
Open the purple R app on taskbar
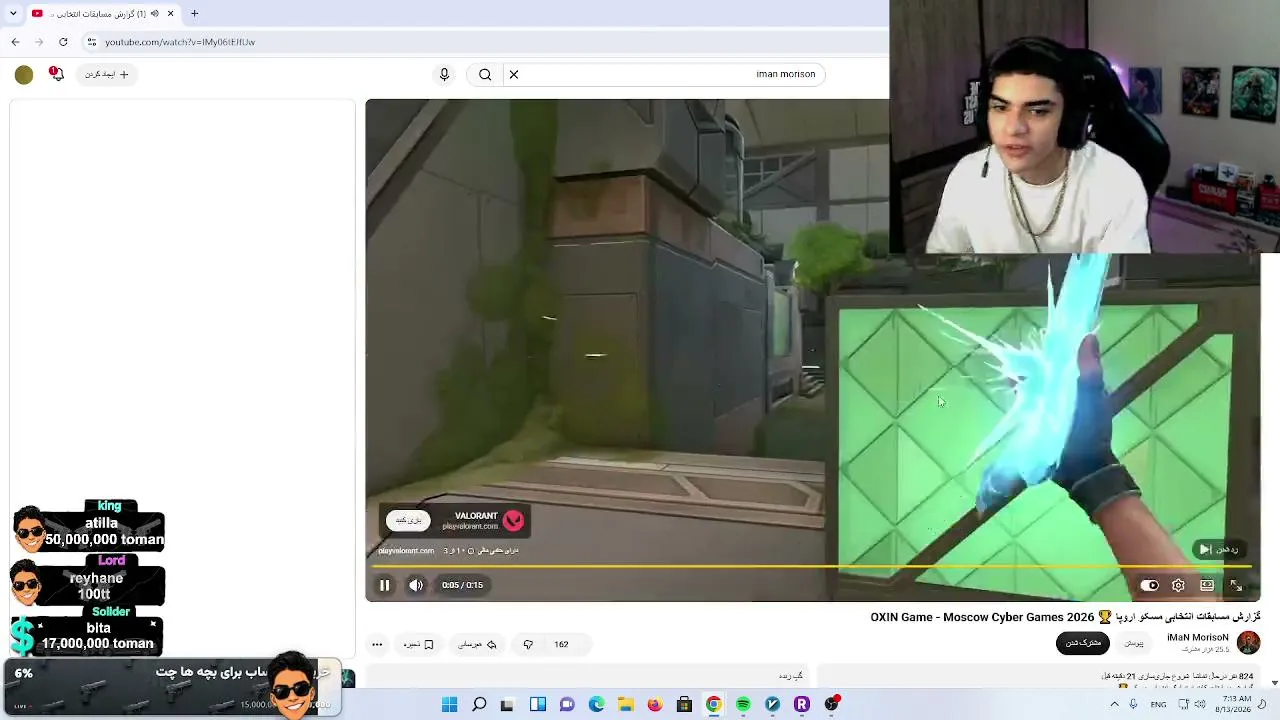(x=801, y=705)
